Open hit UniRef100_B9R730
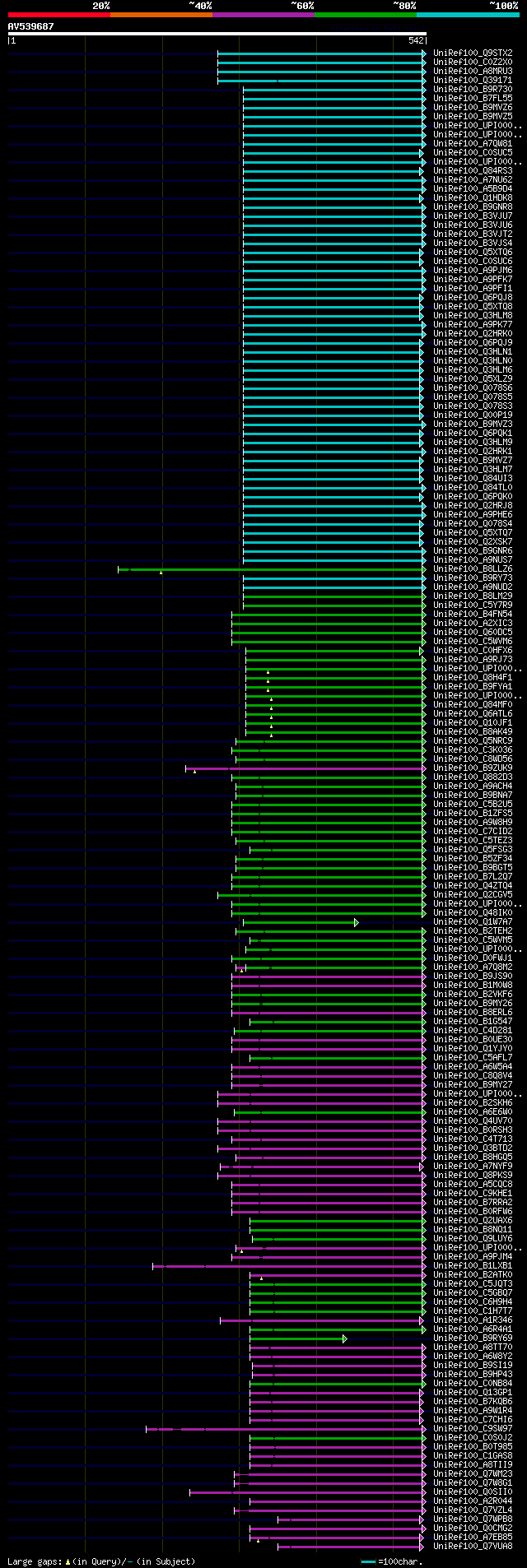527x1568 pixels. (473, 90)
